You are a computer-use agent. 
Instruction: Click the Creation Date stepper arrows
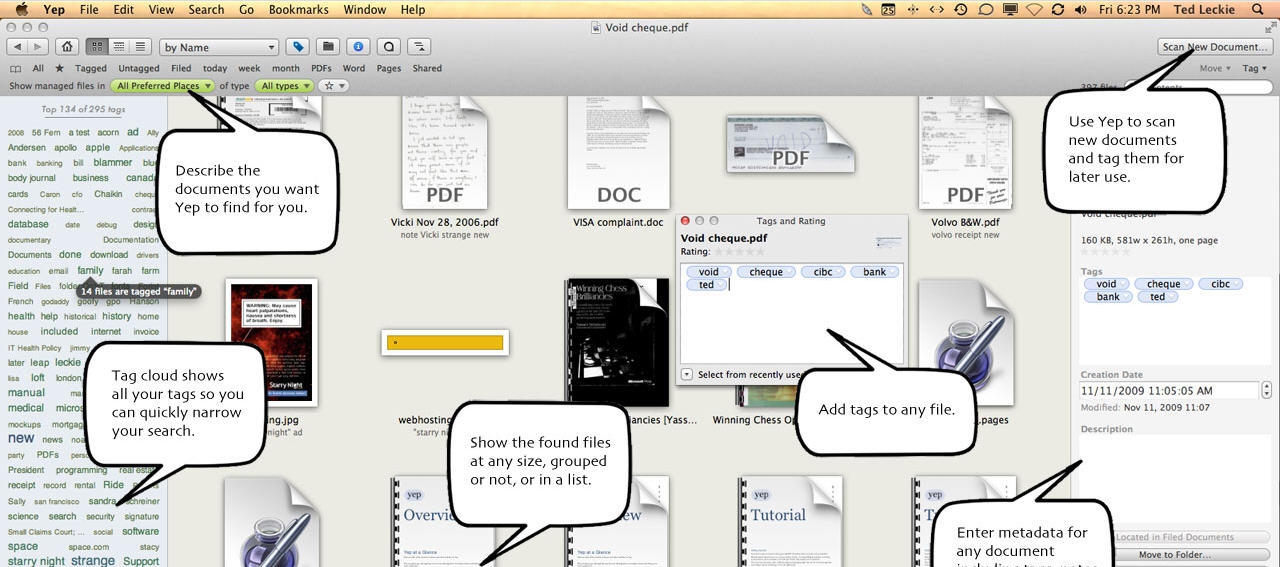click(1267, 390)
